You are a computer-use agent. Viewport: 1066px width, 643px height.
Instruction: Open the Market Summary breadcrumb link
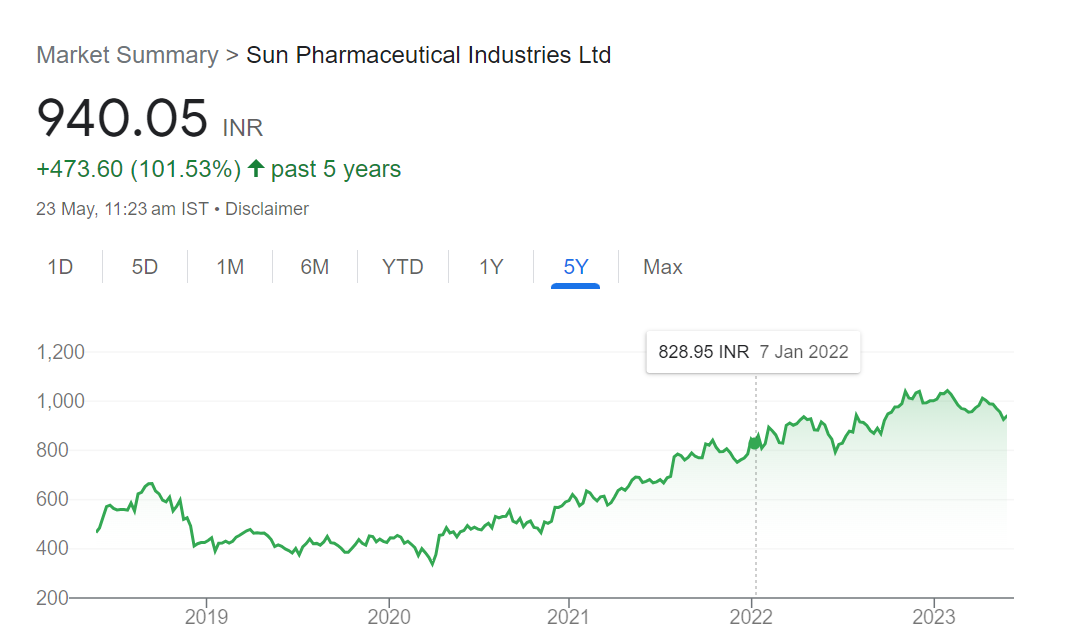click(x=127, y=55)
